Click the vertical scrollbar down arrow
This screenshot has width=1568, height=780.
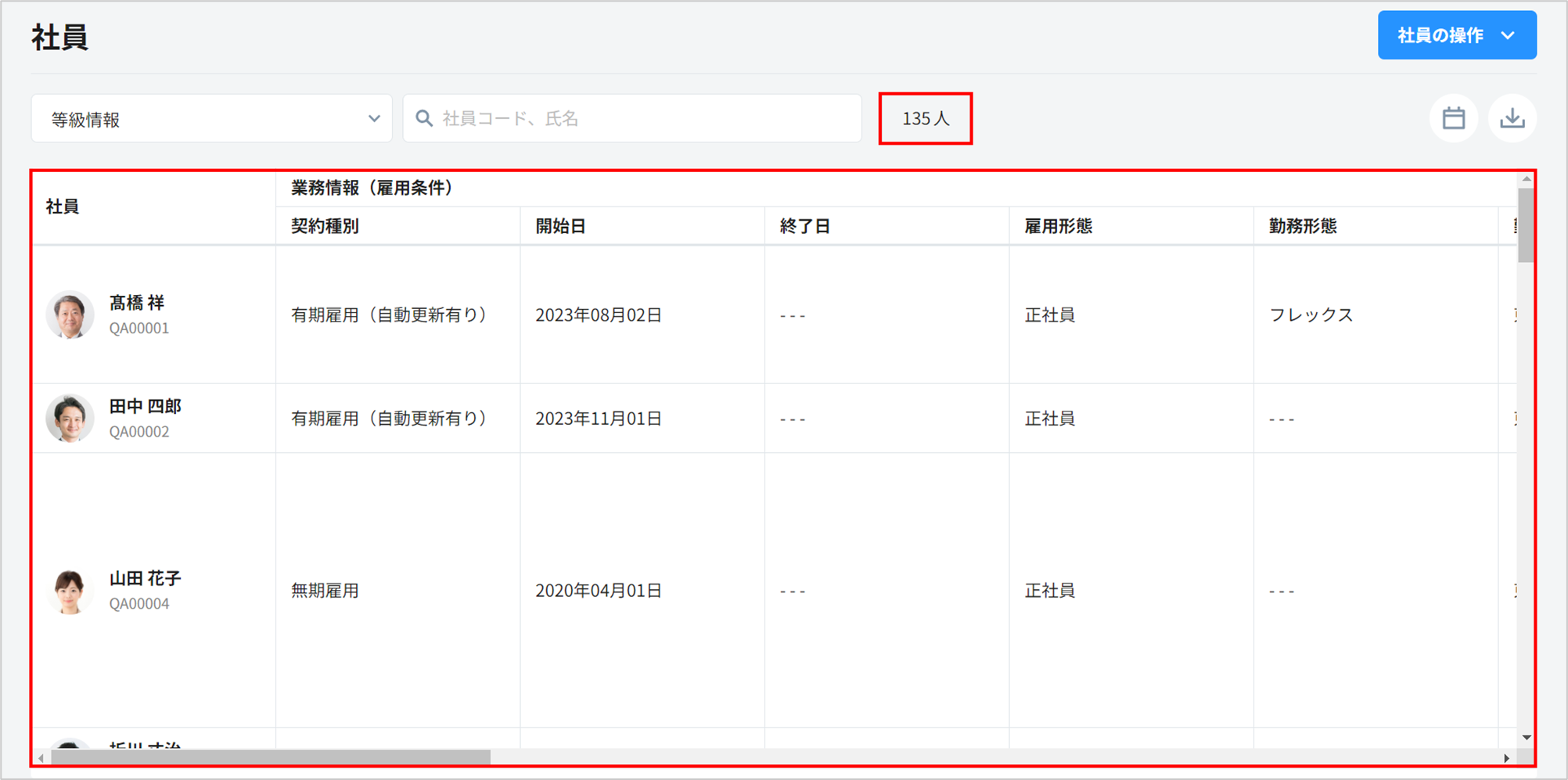[x=1526, y=738]
